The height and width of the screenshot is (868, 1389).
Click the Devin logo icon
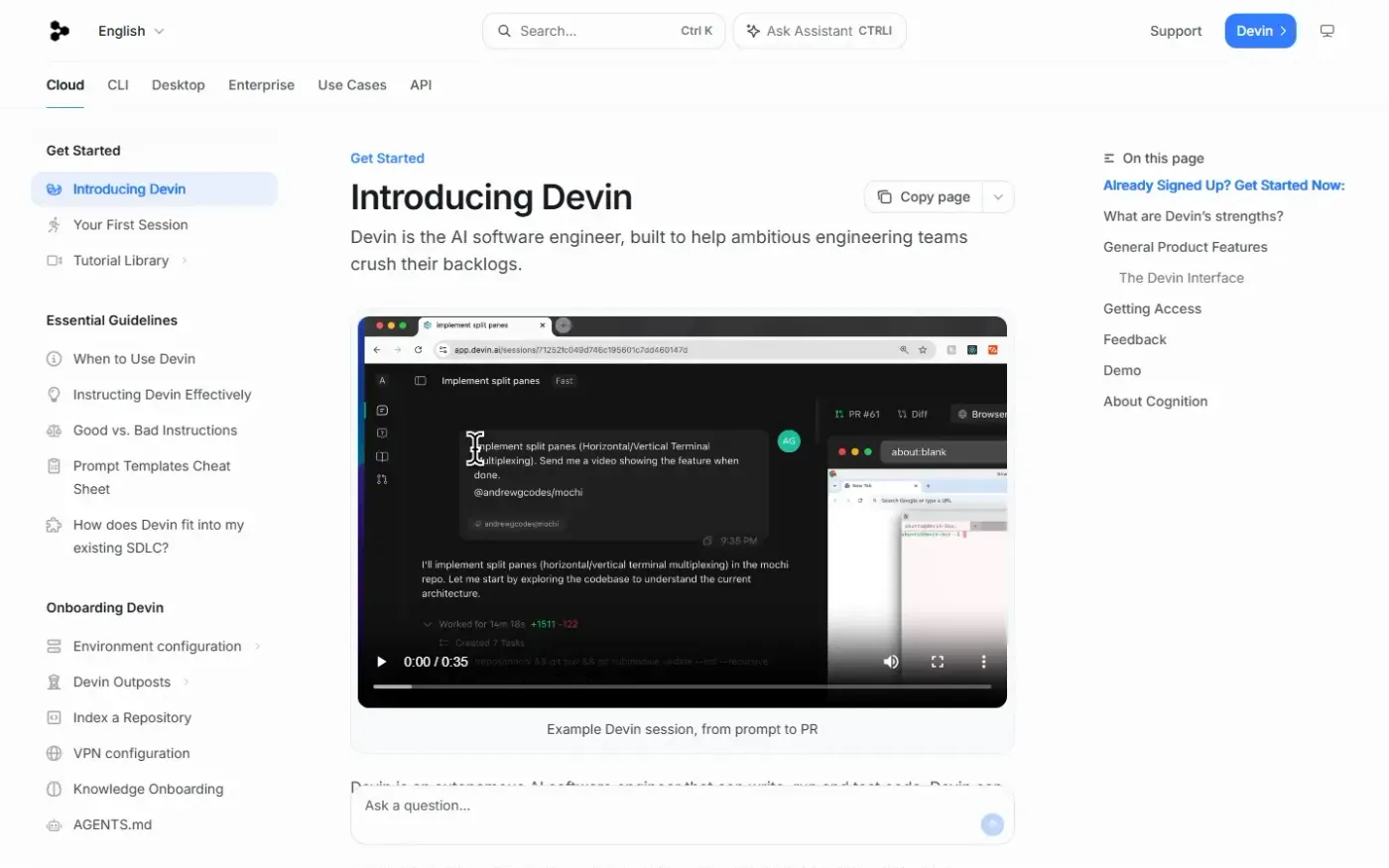point(60,31)
